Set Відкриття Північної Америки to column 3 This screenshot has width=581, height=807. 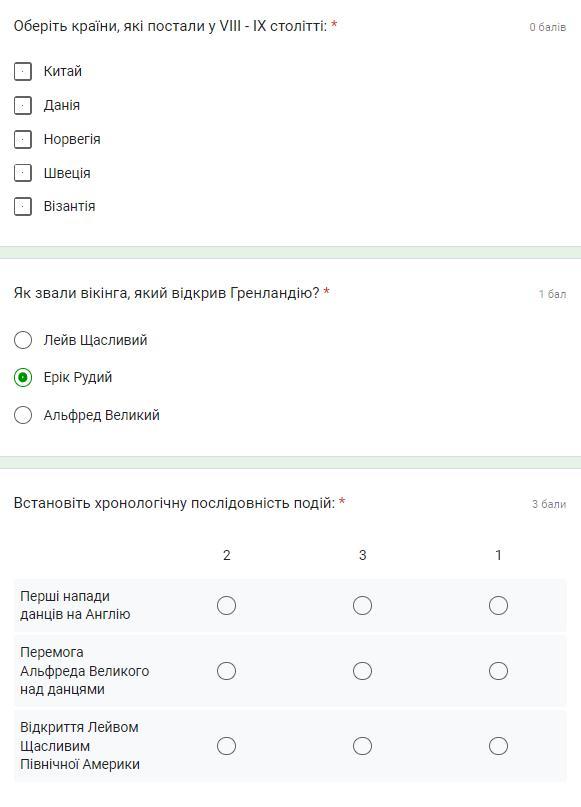pyautogui.click(x=362, y=746)
